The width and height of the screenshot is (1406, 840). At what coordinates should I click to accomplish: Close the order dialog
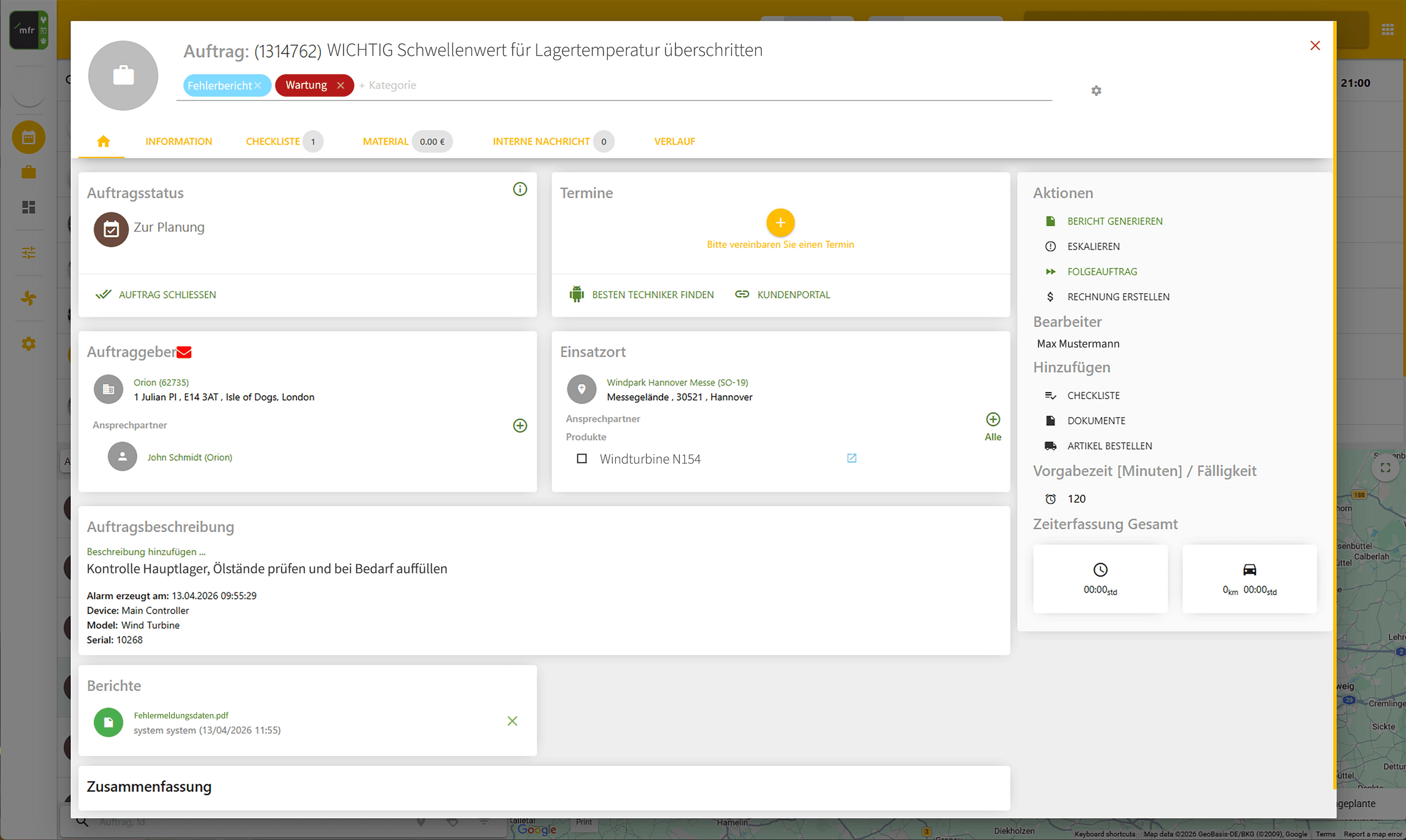[x=1315, y=45]
